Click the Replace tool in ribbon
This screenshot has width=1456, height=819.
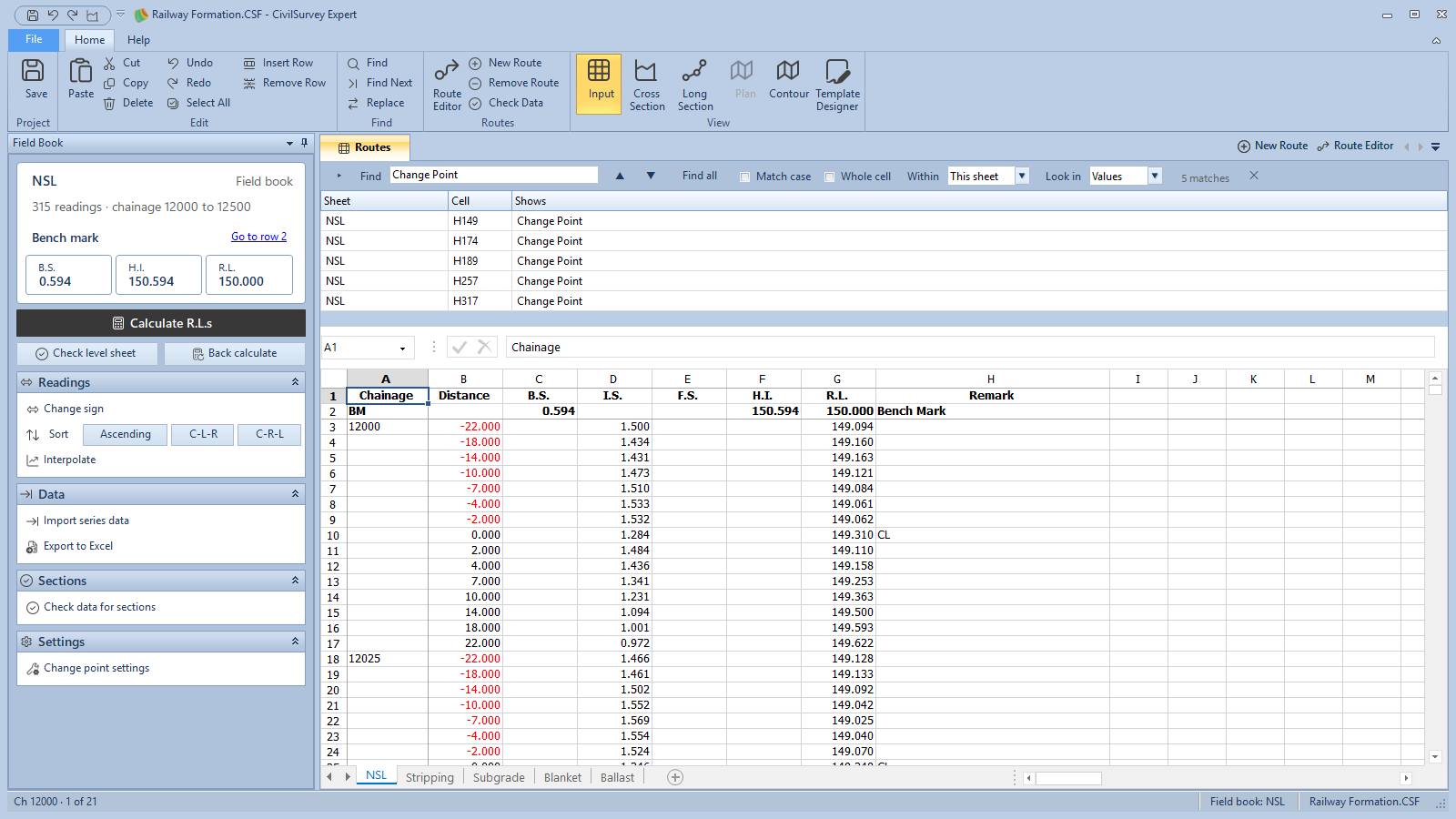pos(376,103)
